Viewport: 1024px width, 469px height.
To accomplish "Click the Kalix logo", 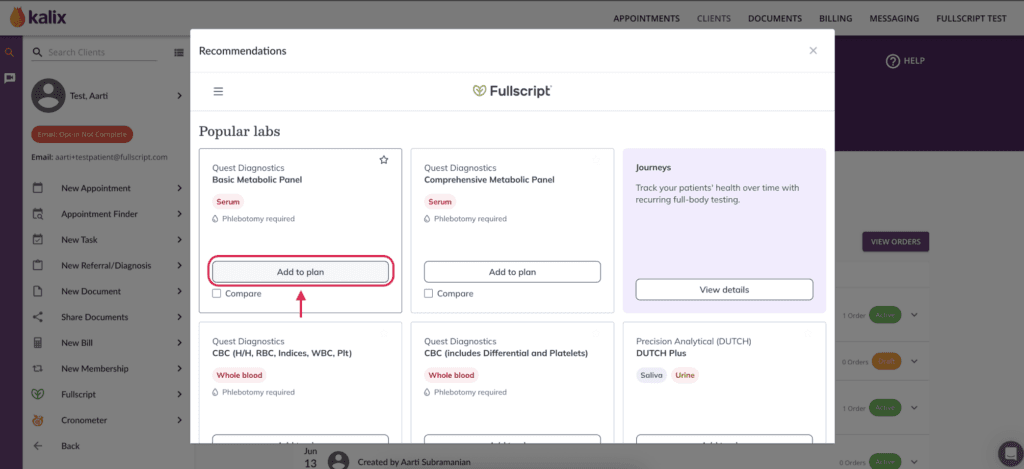I will (x=38, y=18).
